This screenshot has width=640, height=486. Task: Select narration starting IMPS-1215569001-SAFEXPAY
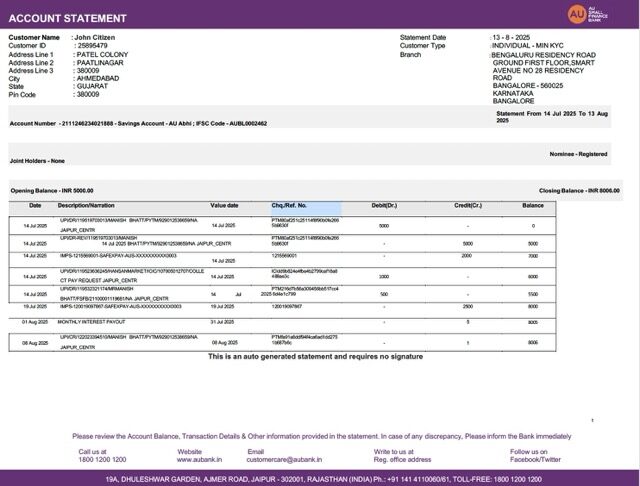point(118,256)
